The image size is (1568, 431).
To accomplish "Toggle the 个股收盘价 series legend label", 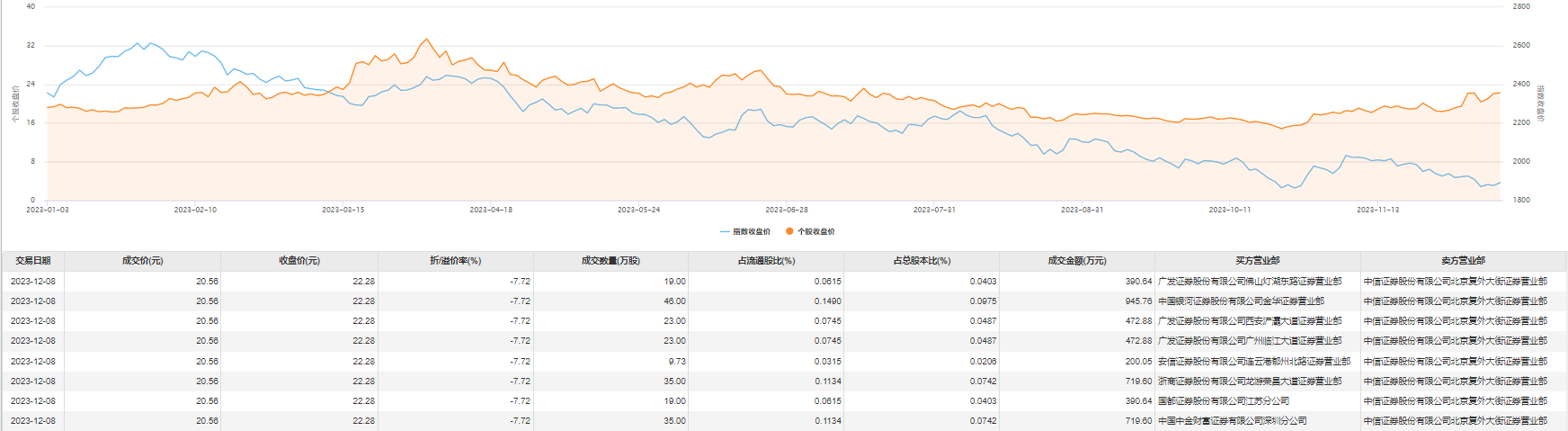I will (x=816, y=231).
